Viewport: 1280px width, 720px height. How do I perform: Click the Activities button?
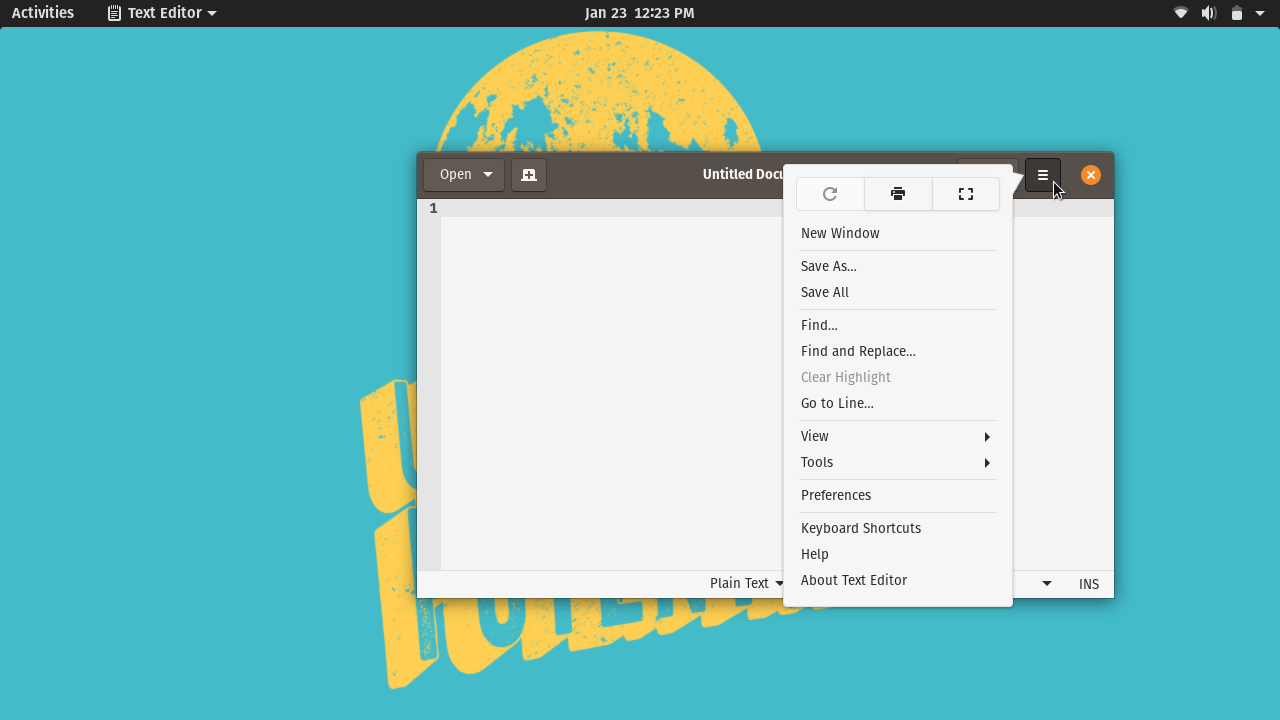click(x=43, y=13)
